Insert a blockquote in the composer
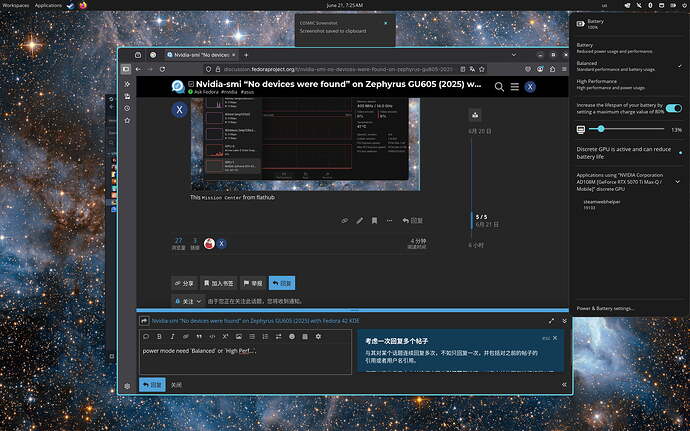The width and height of the screenshot is (690, 431). [199, 336]
